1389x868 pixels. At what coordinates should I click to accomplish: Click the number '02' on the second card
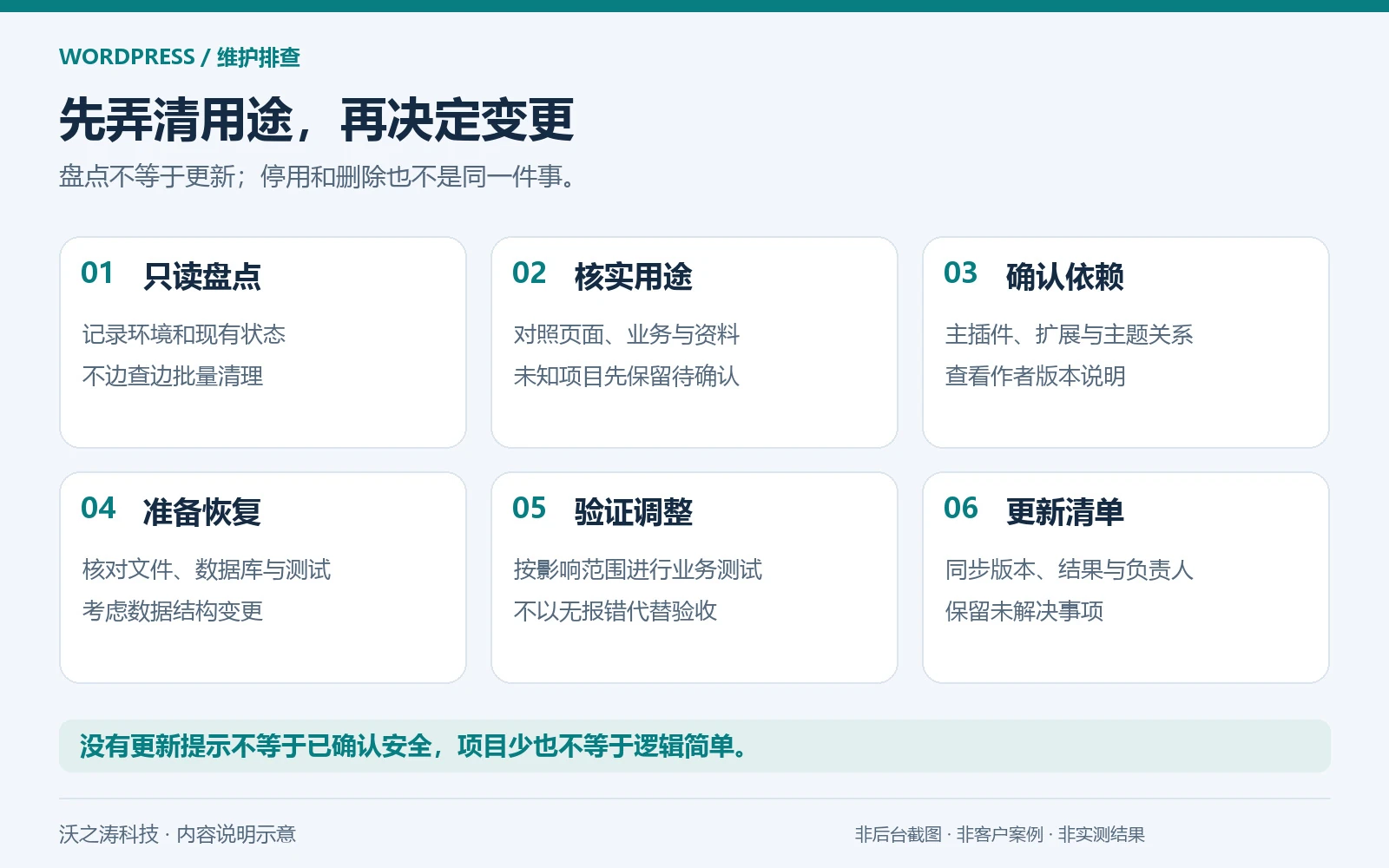pyautogui.click(x=530, y=273)
